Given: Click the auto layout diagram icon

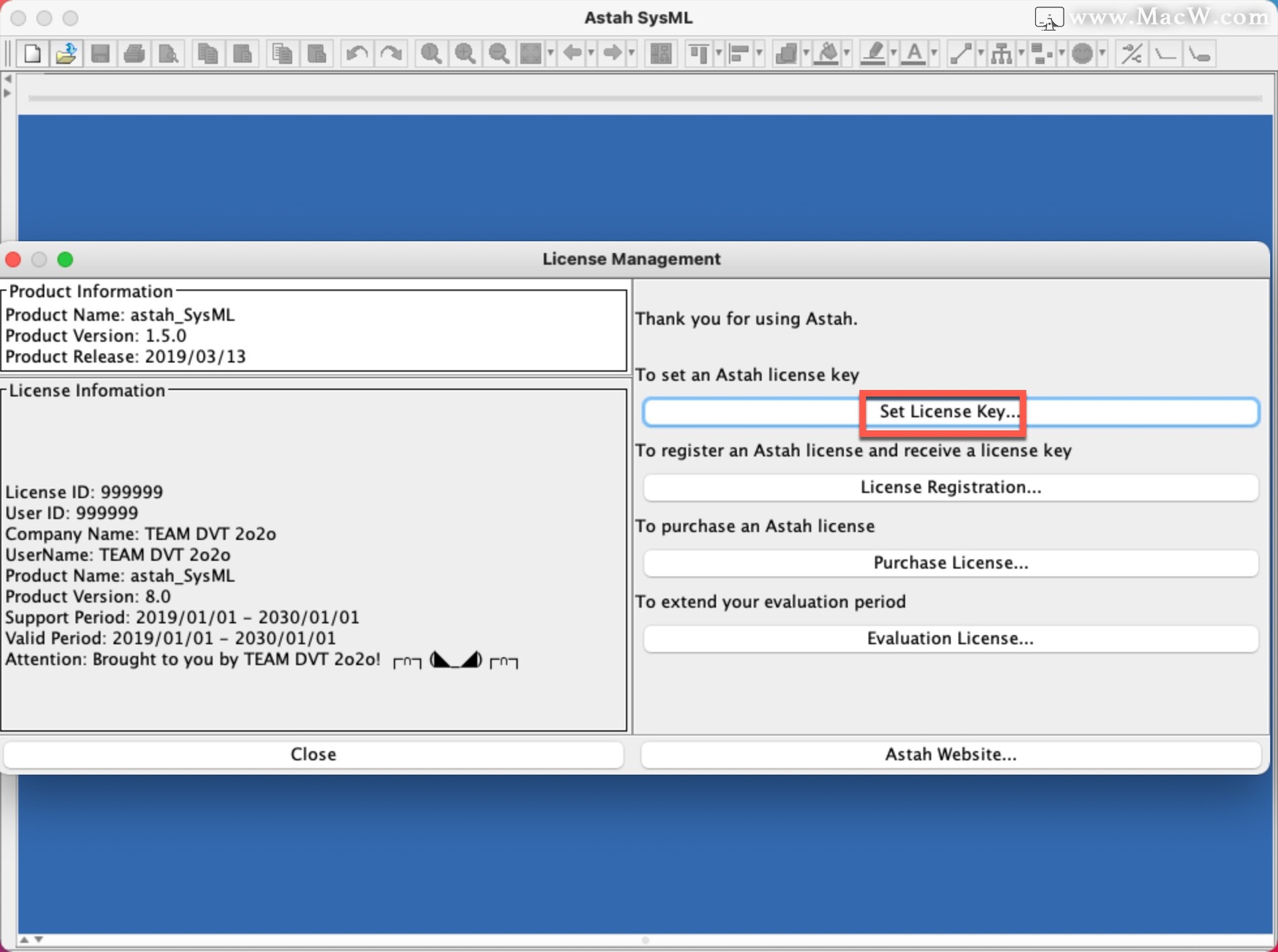Looking at the screenshot, I should pos(660,53).
